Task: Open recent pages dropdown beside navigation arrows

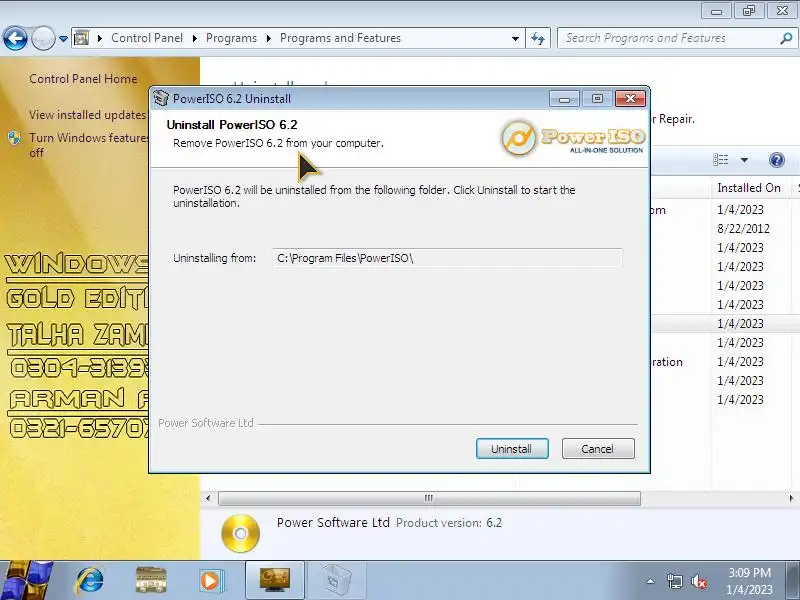Action: [63, 38]
